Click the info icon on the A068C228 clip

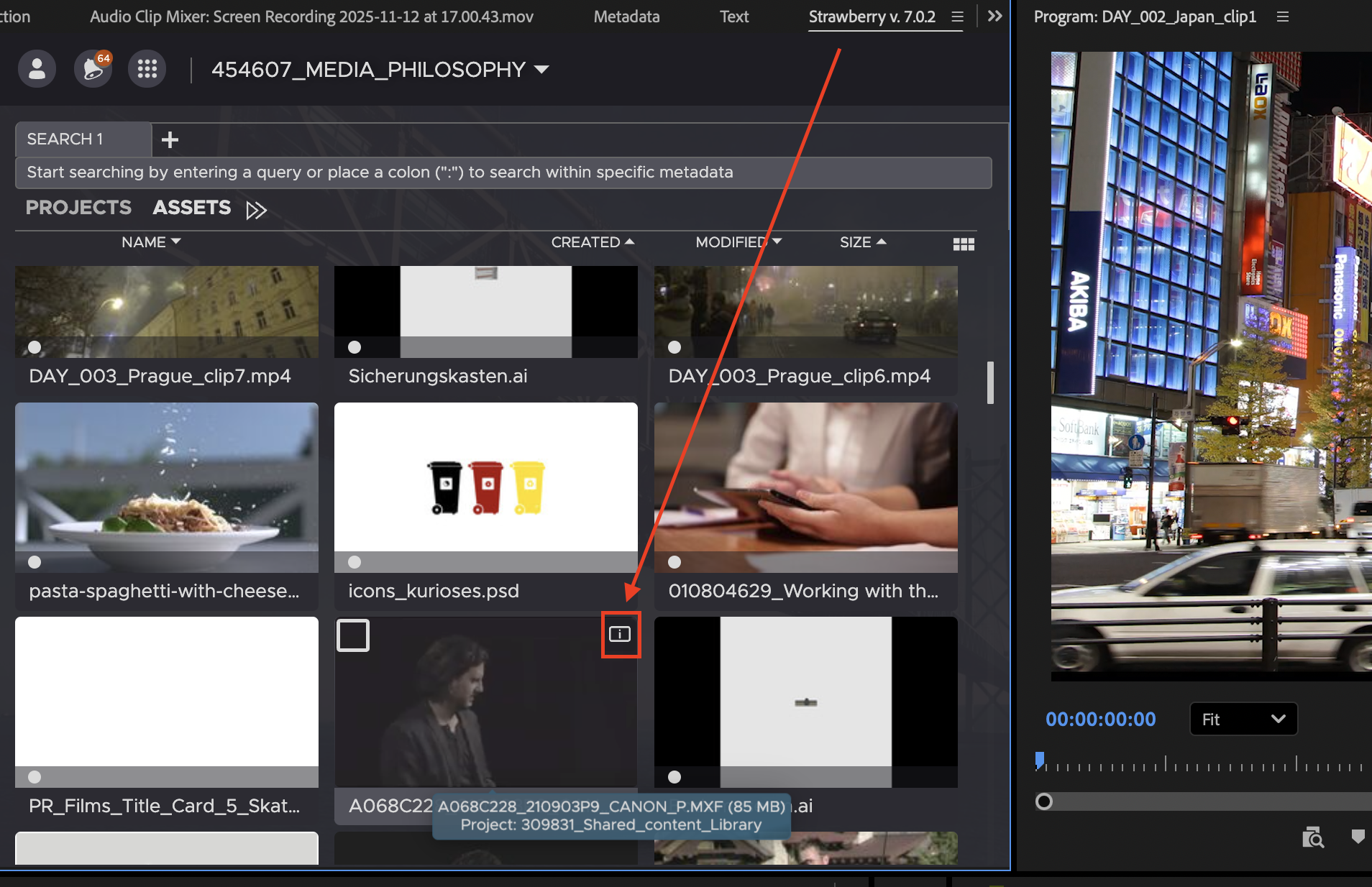pyautogui.click(x=620, y=634)
